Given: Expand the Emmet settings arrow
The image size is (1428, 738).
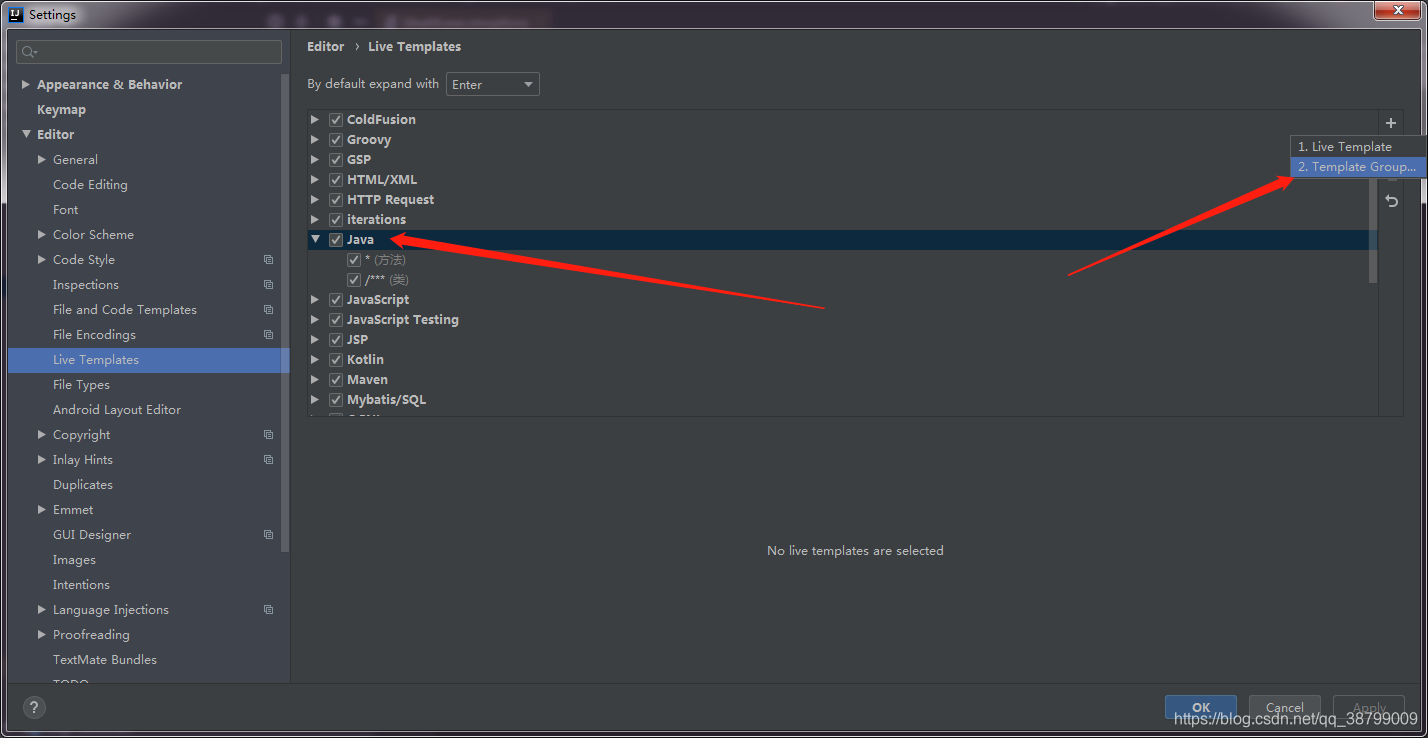Looking at the screenshot, I should (x=41, y=510).
